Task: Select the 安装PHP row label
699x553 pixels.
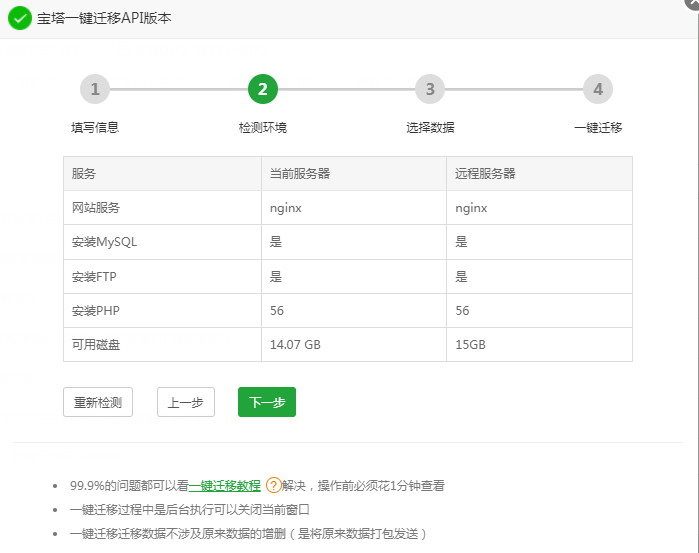Action: pyautogui.click(x=96, y=310)
